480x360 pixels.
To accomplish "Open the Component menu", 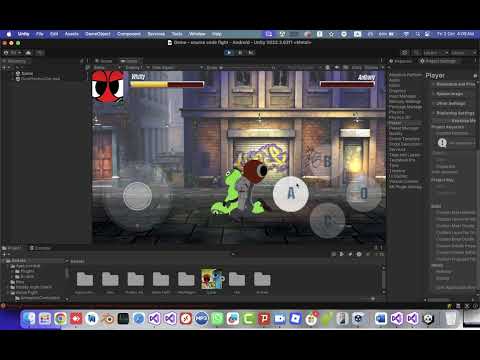I will (x=129, y=34).
